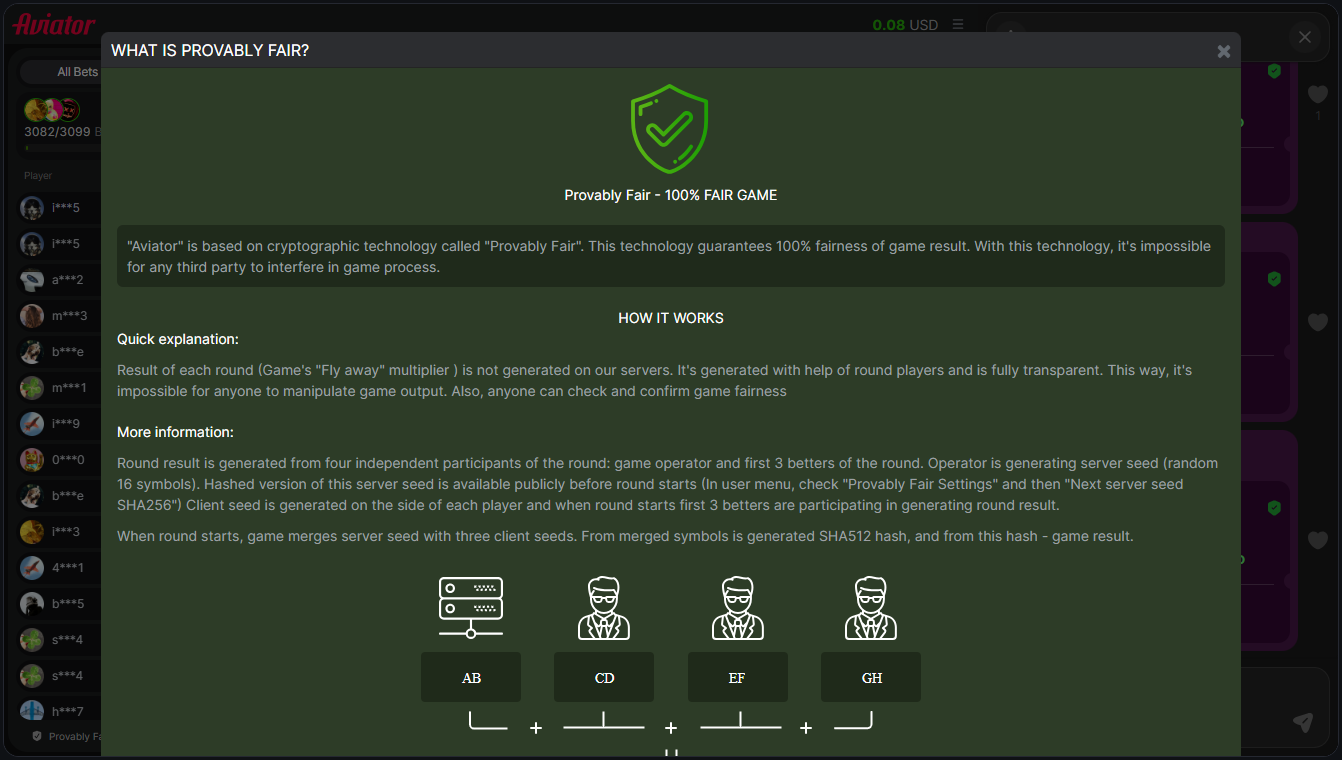Click avatar of player 4***1
This screenshot has width=1342, height=760.
[x=32, y=568]
